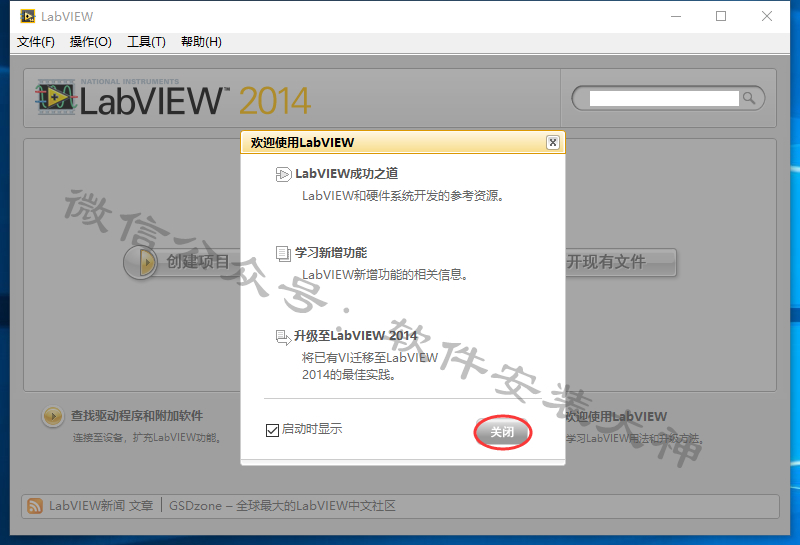Click '连接至设备，扩充LabVIEW功能。' description text
The height and width of the screenshot is (545, 800).
click(x=147, y=438)
